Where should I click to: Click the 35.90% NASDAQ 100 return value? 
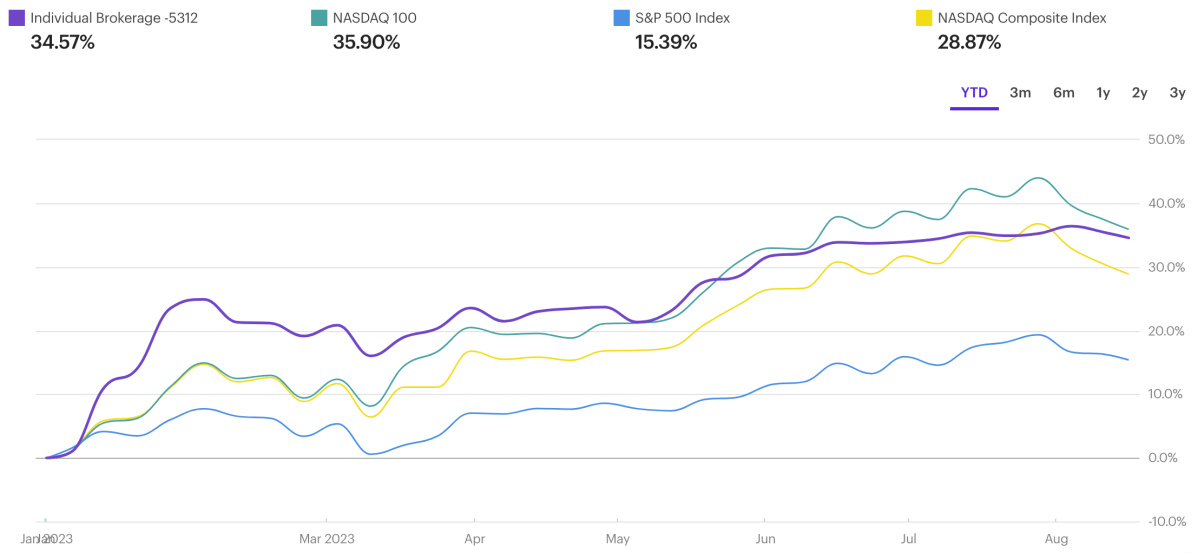[366, 42]
